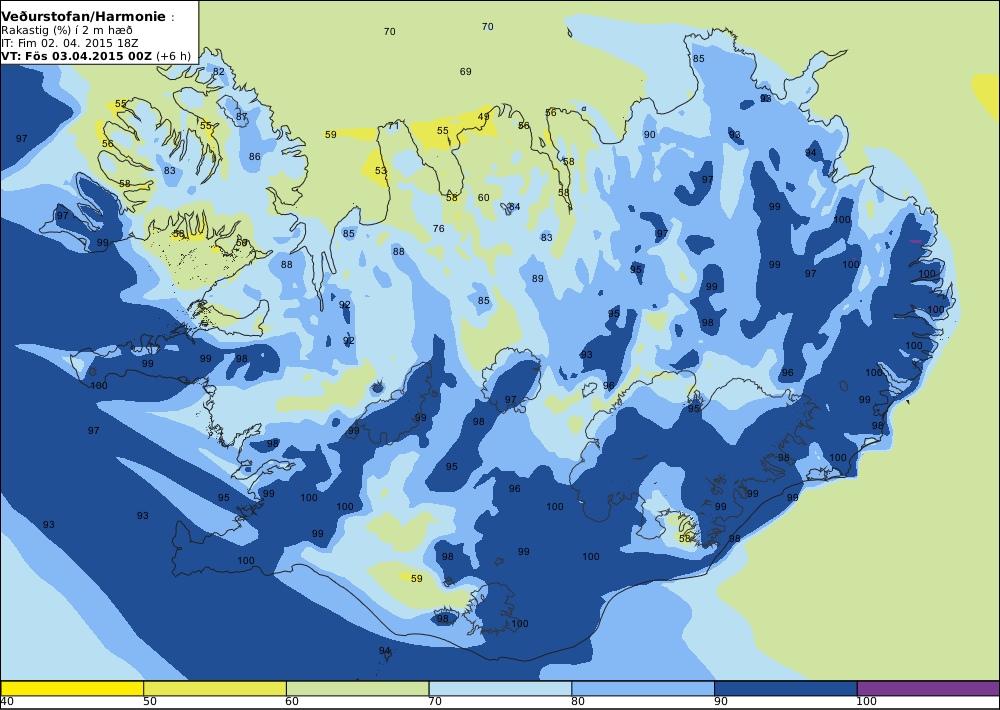
Task: Click the small purple 100% patch in the east
Action: point(915,241)
